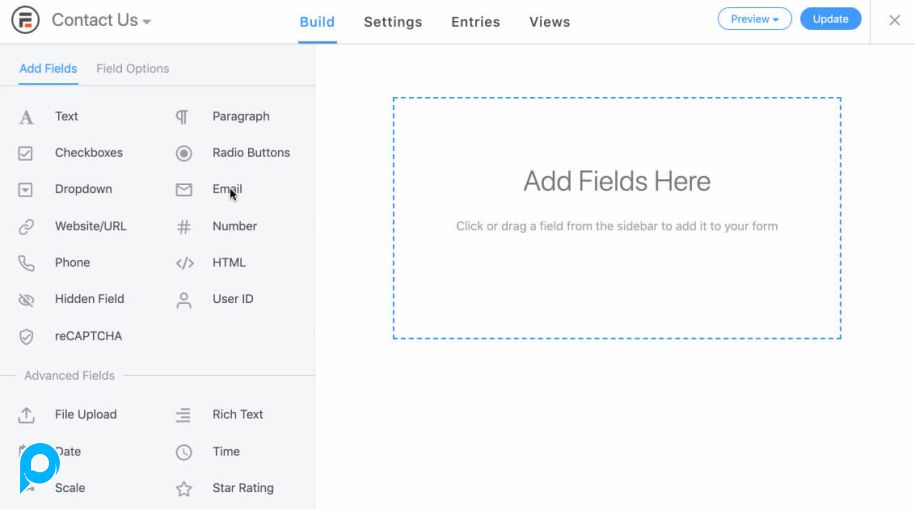The width and height of the screenshot is (915, 509).
Task: Go to the Entries tab
Action: 475,22
